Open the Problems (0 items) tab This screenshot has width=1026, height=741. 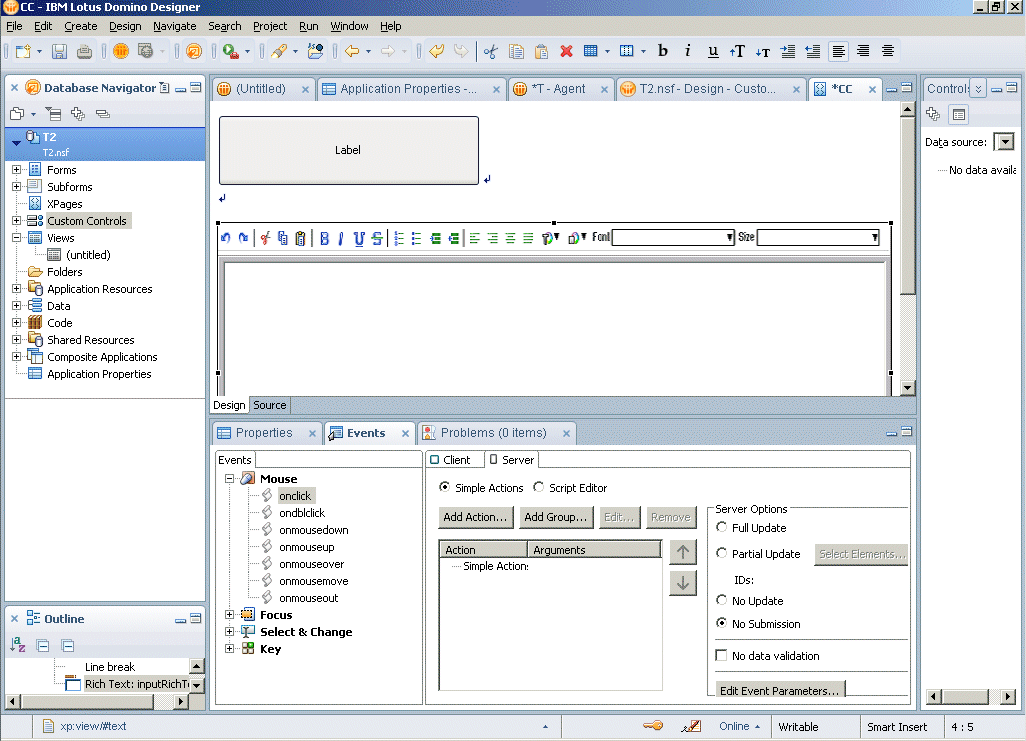tap(493, 433)
